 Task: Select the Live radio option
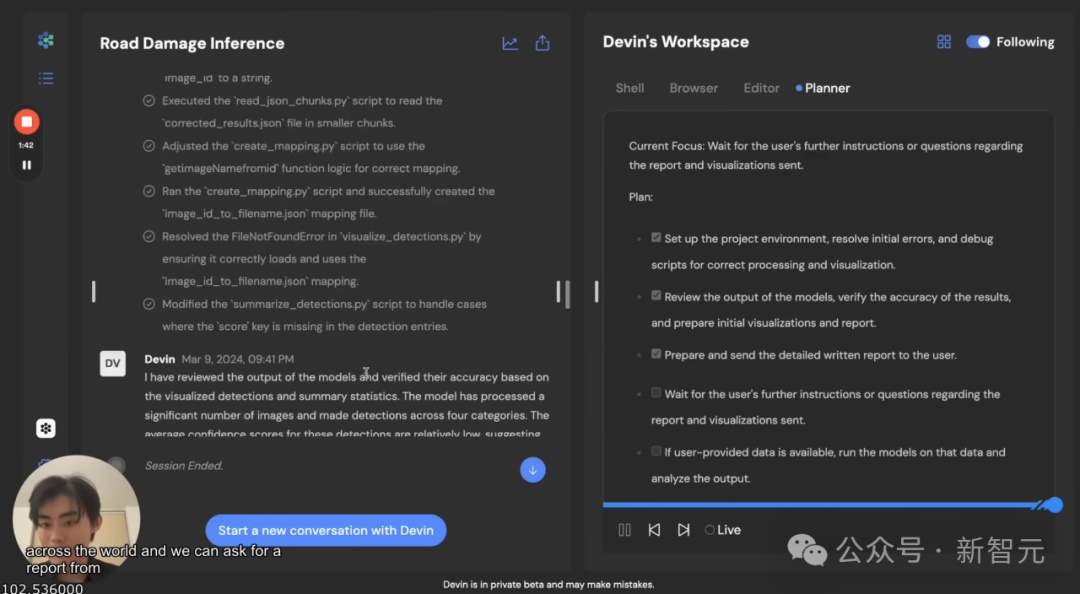[x=709, y=530]
